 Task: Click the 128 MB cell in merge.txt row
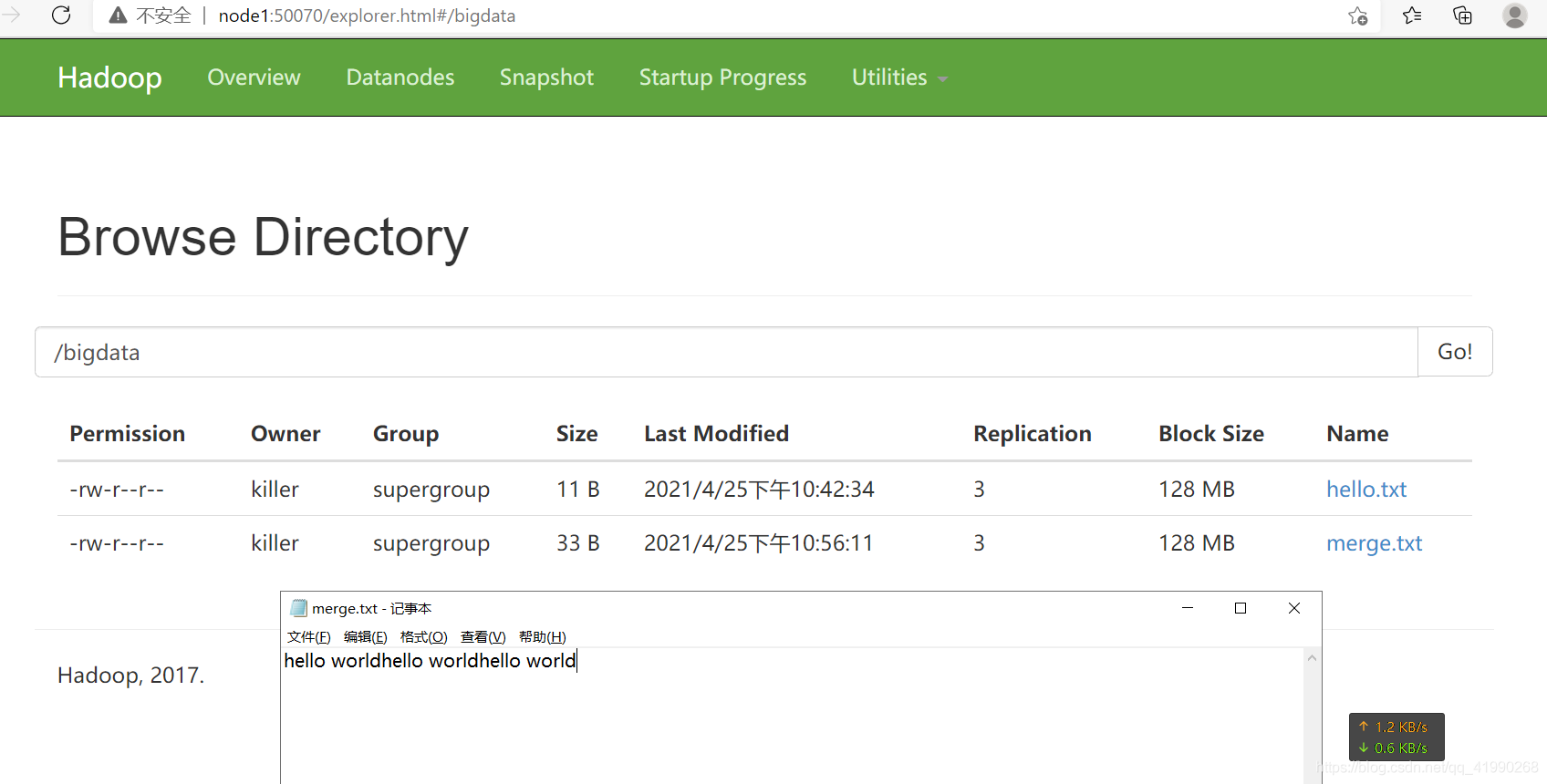point(1197,543)
